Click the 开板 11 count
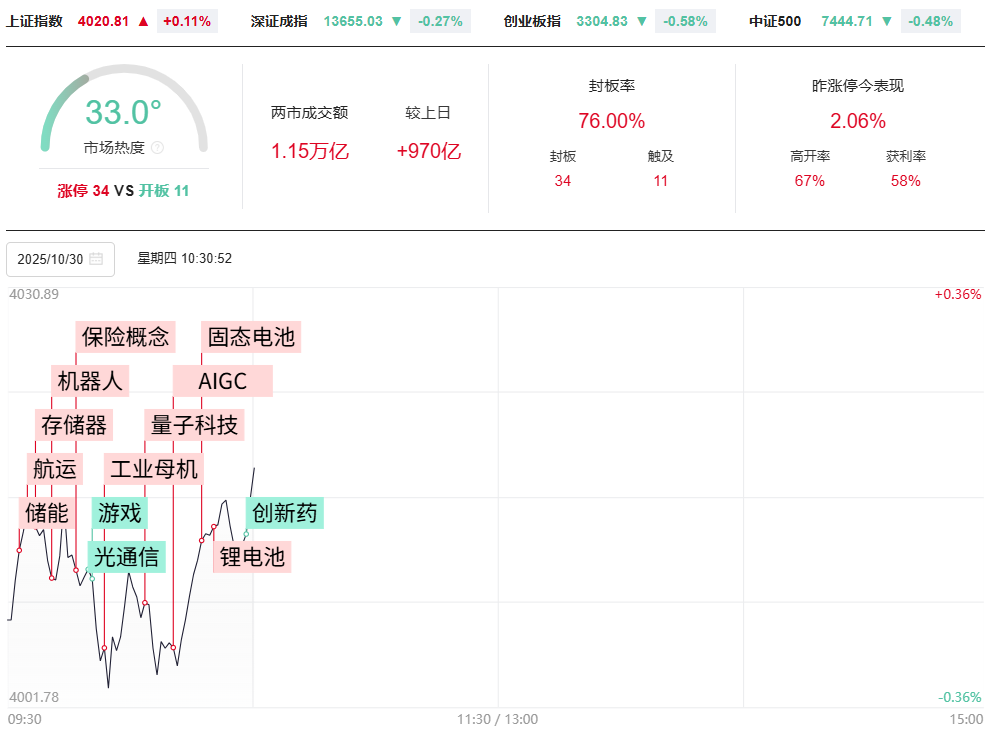The height and width of the screenshot is (738, 998). pos(163,190)
